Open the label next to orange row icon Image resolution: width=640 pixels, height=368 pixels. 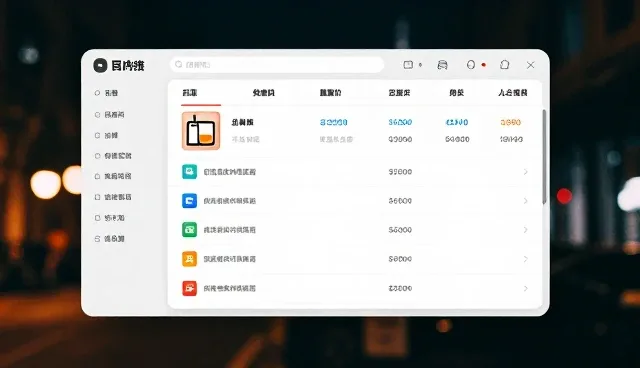click(x=230, y=259)
